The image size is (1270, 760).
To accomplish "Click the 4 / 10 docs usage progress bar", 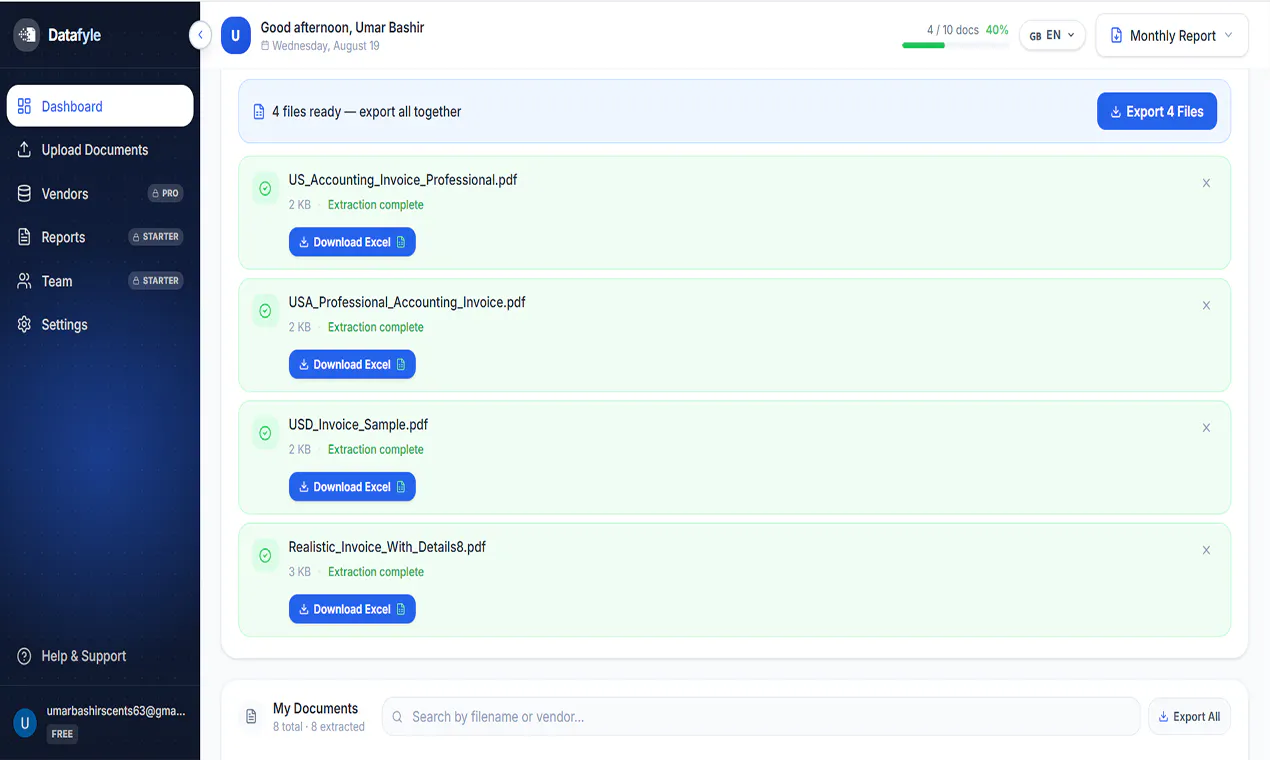I will 955,45.
